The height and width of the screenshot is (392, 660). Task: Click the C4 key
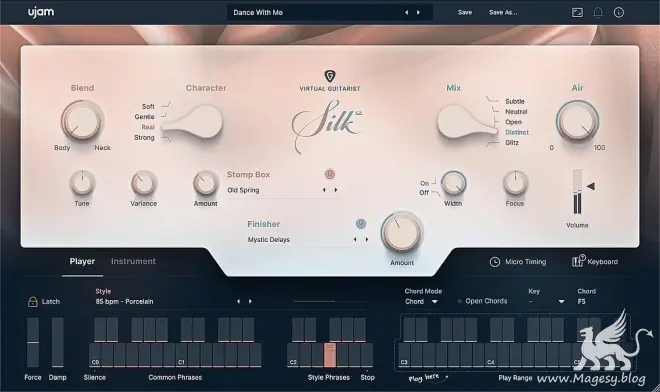pyautogui.click(x=491, y=355)
